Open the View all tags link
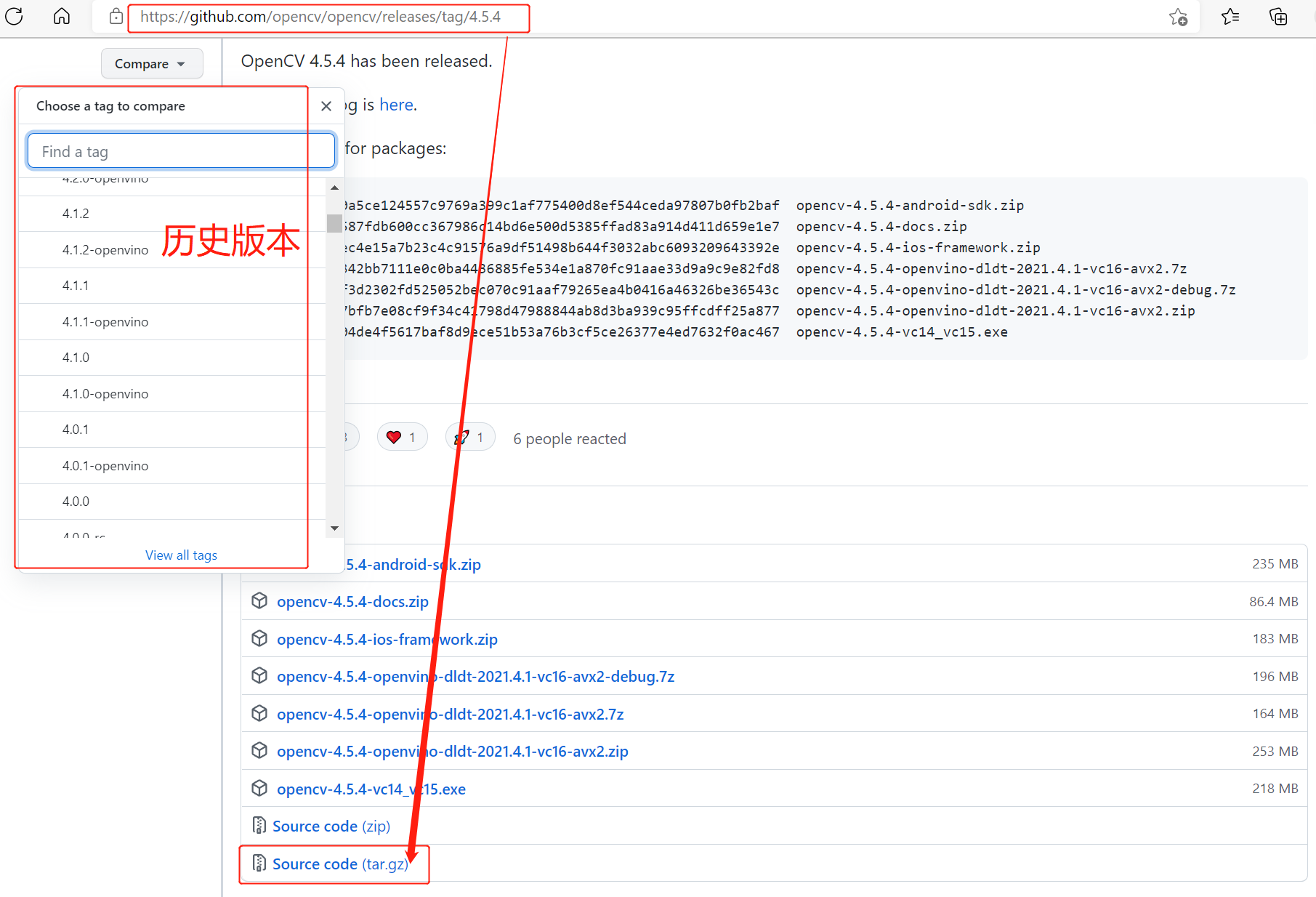Image resolution: width=1316 pixels, height=897 pixels. click(181, 555)
